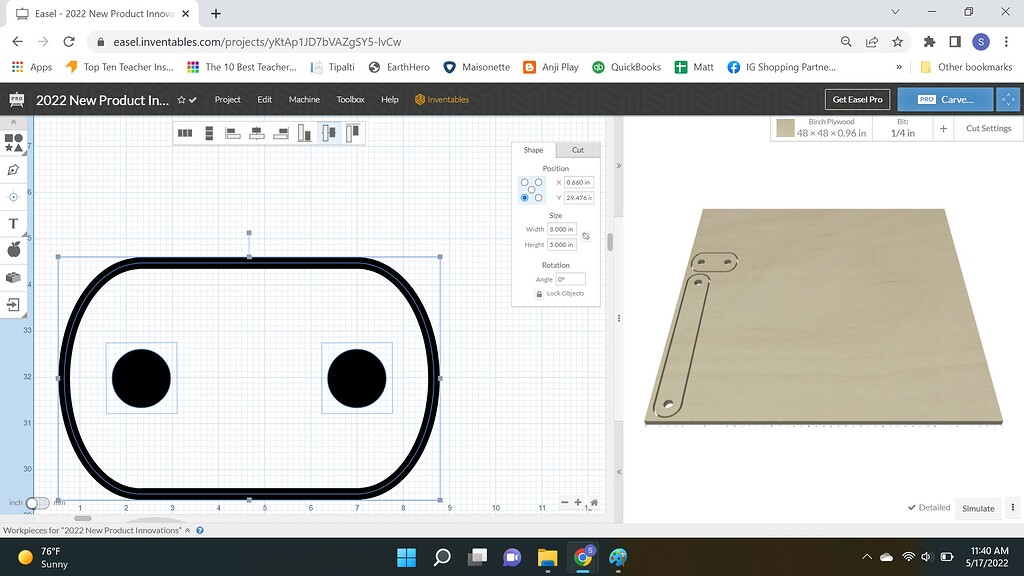Image resolution: width=1024 pixels, height=576 pixels.
Task: Select the bottom-left position anchor radio
Action: tap(524, 198)
